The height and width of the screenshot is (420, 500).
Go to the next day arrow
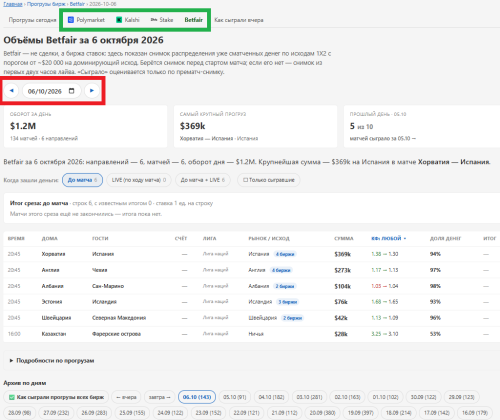92,91
